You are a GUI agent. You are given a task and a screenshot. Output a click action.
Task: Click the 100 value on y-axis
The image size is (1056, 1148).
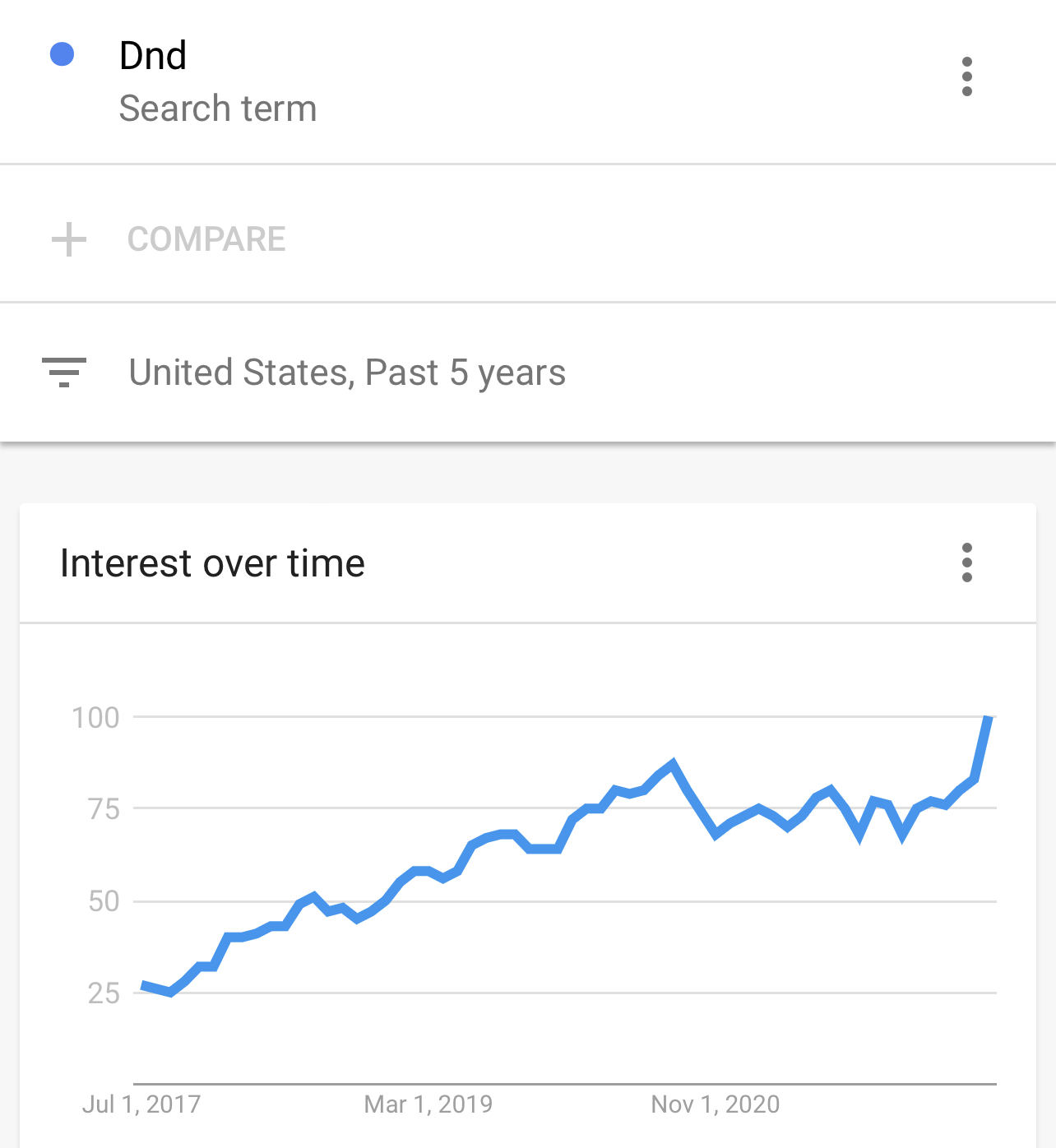[x=96, y=717]
